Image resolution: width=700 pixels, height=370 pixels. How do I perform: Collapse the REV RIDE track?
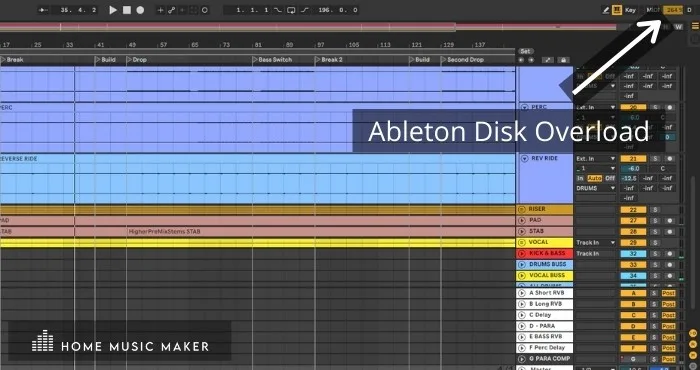tap(525, 158)
